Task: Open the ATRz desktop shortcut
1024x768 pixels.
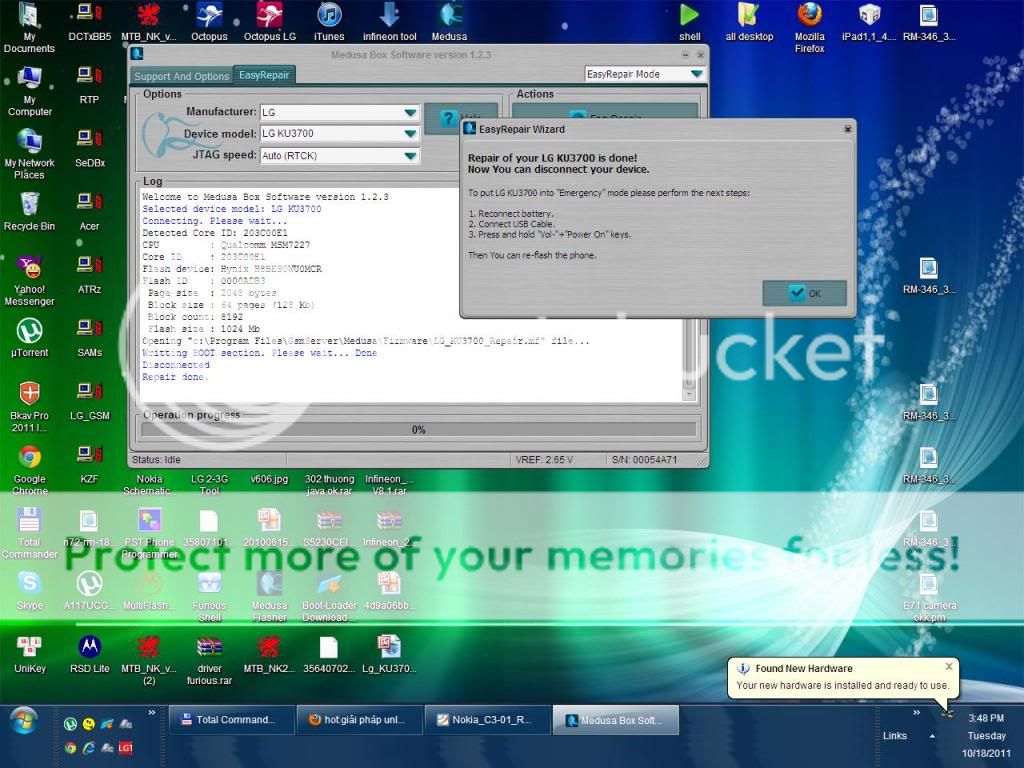Action: [89, 275]
